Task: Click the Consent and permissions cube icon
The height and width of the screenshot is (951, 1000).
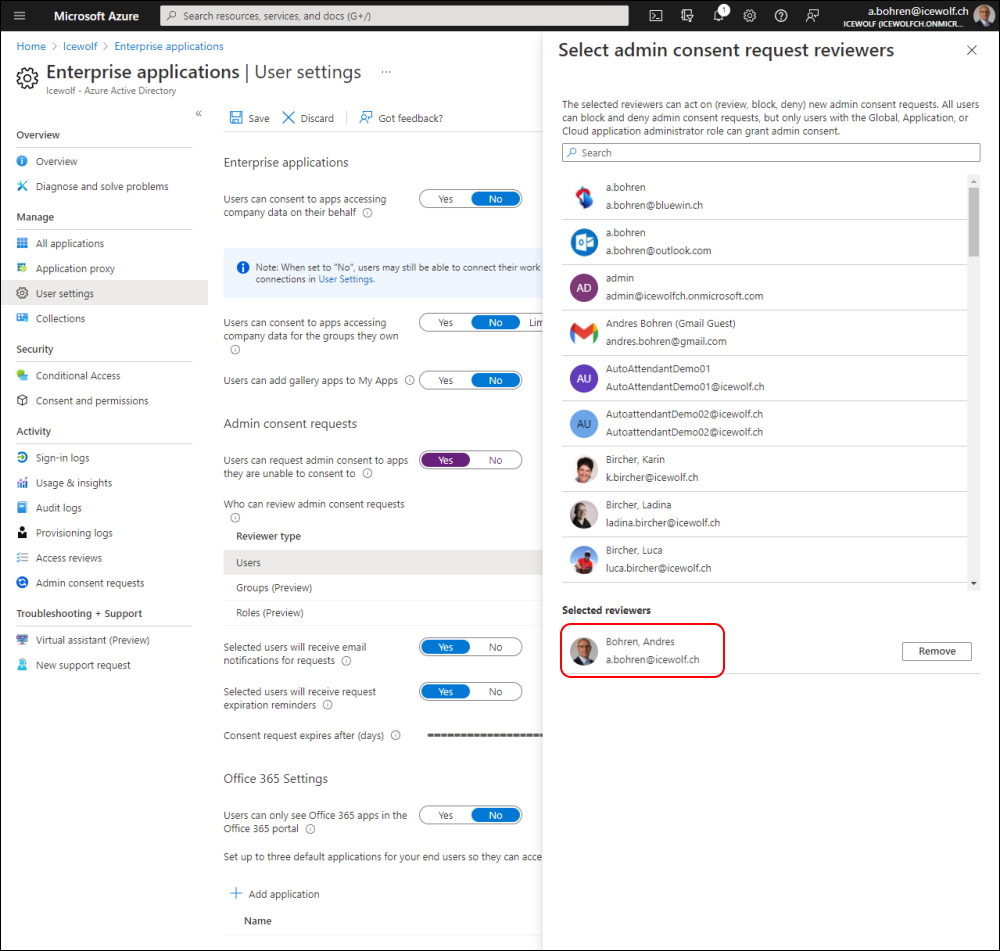Action: (x=22, y=400)
